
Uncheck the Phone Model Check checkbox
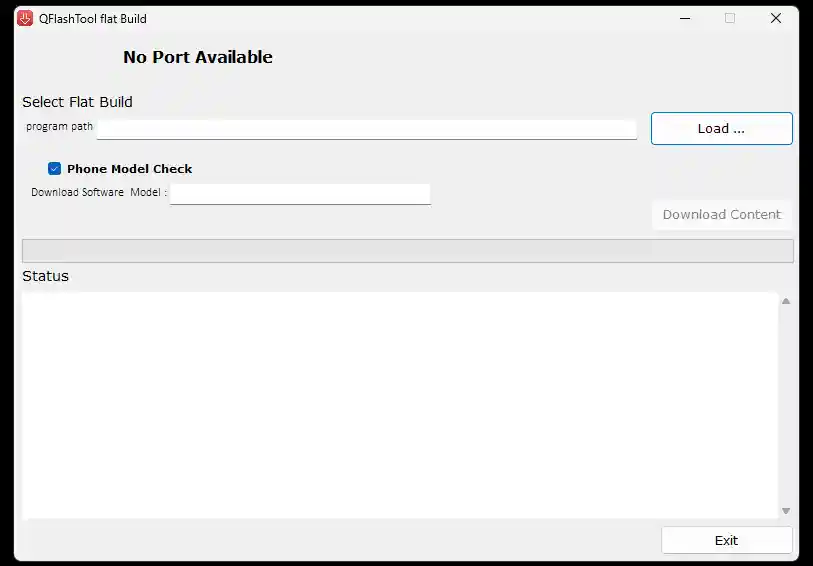tap(54, 168)
